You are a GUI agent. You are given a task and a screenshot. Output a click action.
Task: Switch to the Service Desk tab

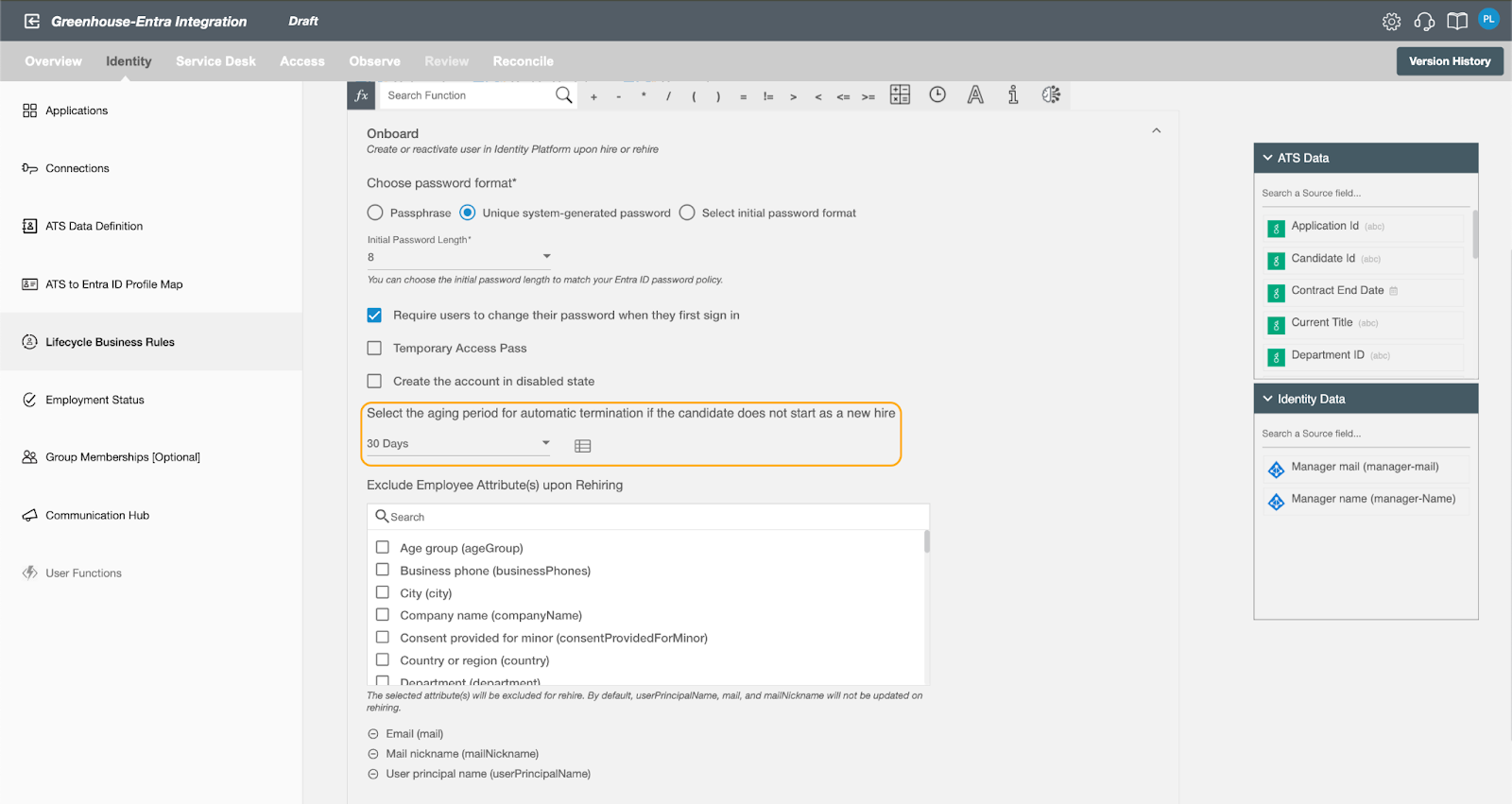[215, 61]
